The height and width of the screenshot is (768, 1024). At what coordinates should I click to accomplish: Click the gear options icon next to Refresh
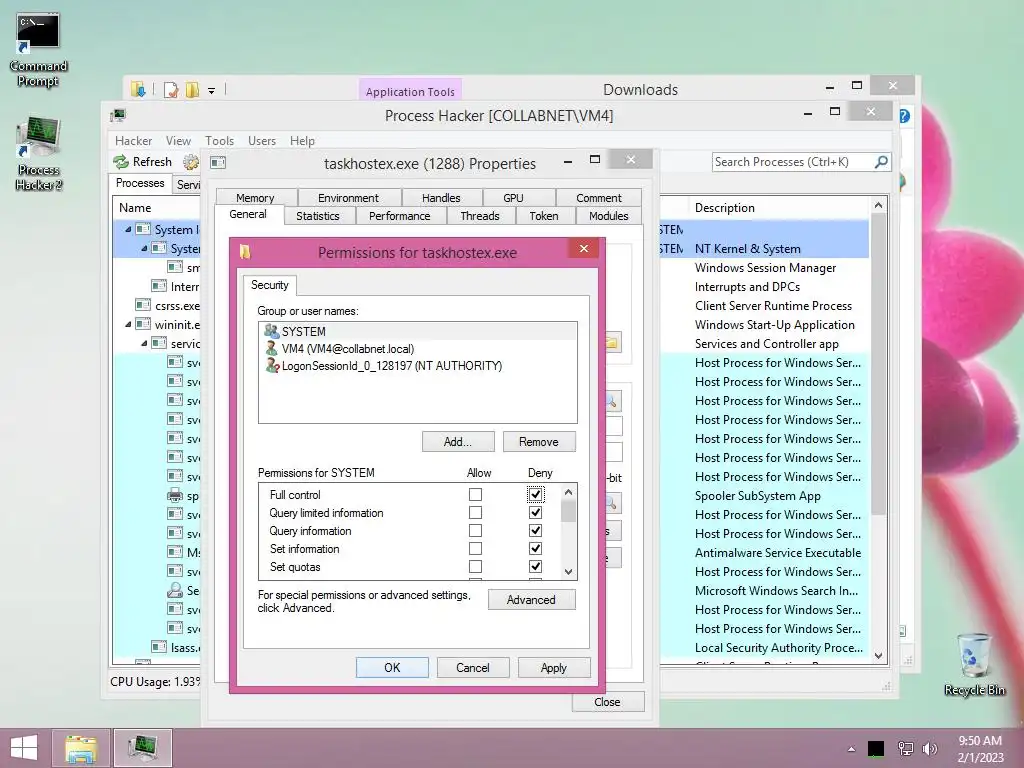[x=191, y=162]
